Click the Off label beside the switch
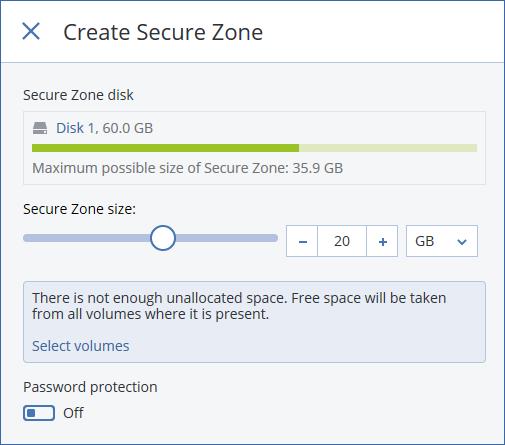Viewport: 505px width, 445px height. (73, 413)
